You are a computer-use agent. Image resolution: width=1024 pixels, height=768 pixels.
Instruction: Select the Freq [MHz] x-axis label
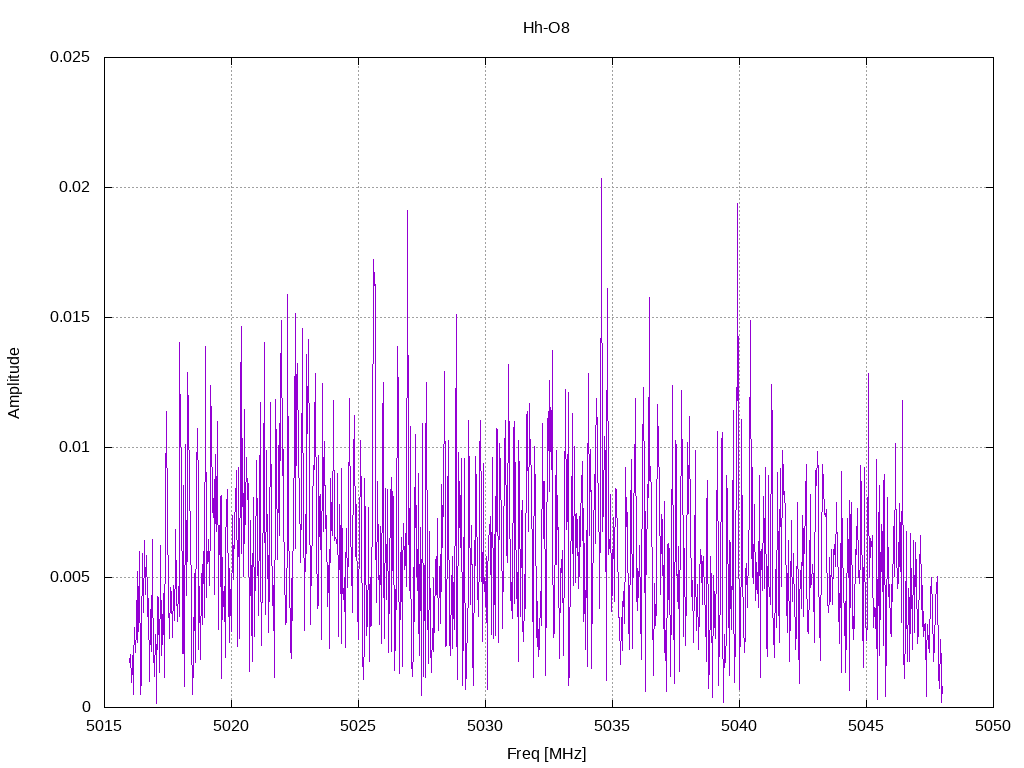click(x=547, y=754)
